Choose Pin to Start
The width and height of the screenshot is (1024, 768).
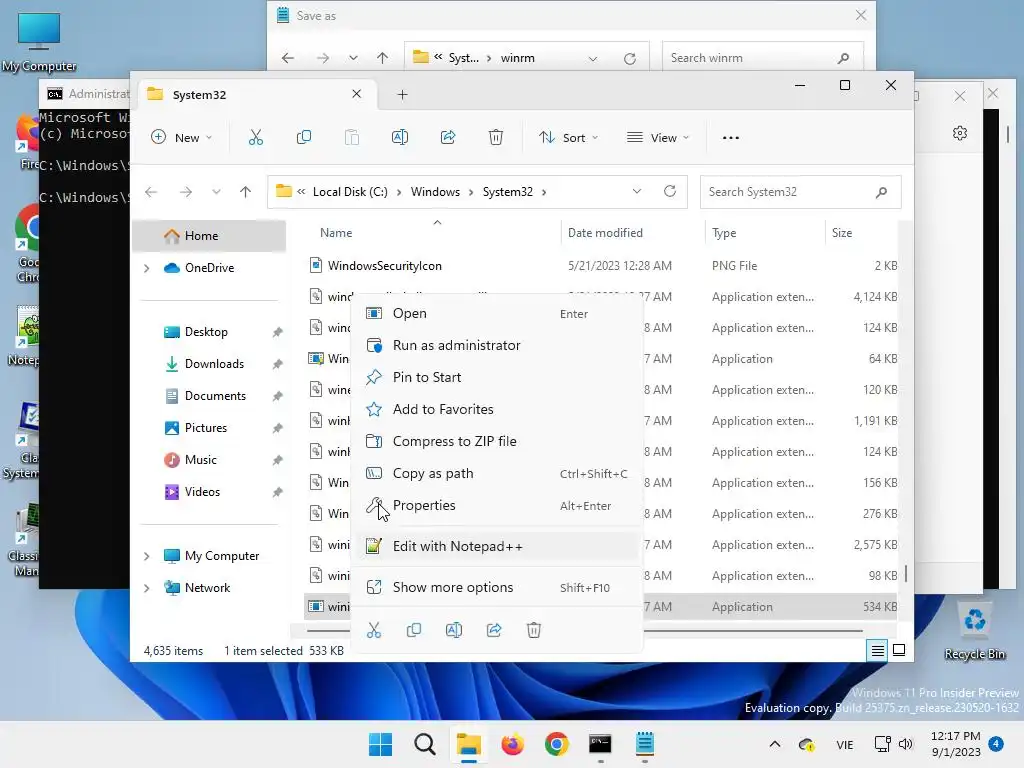coord(497,377)
